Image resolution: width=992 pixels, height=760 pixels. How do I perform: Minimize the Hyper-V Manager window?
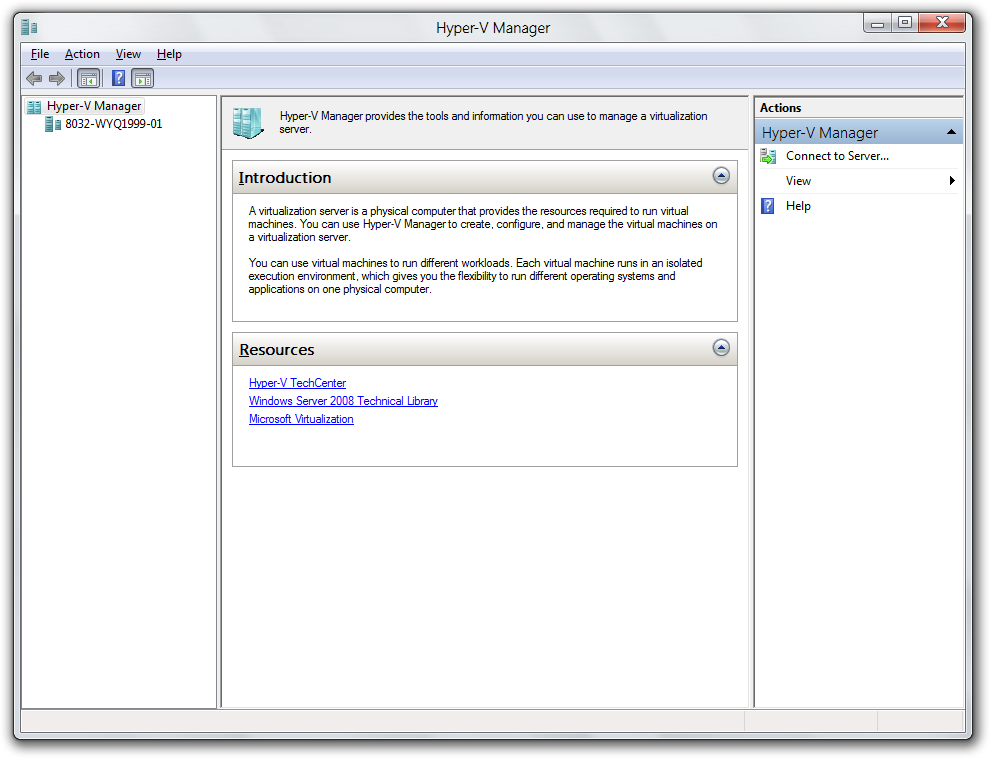click(x=877, y=23)
